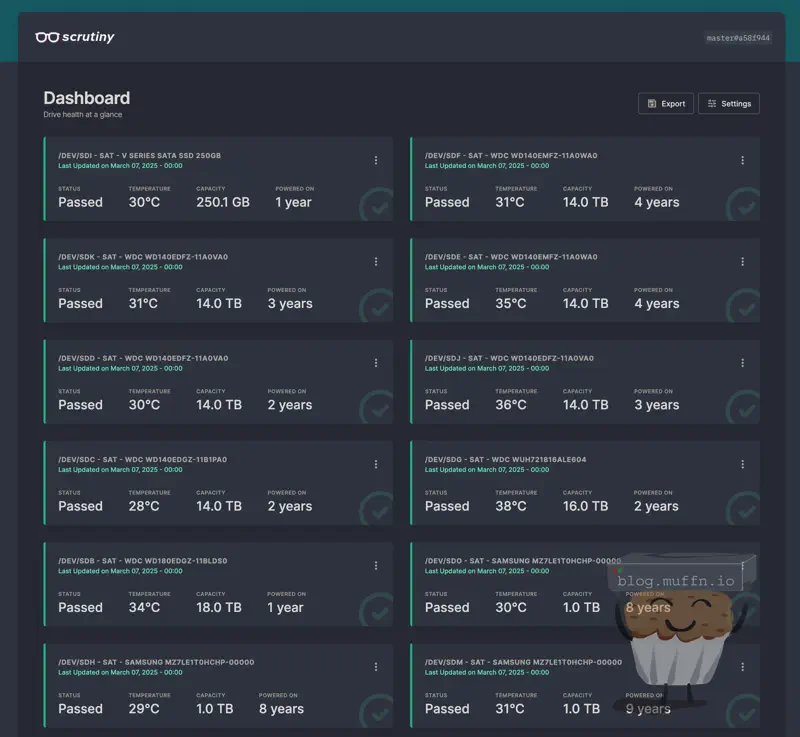Click the passed checkmark on /dev/sdf card

[742, 205]
